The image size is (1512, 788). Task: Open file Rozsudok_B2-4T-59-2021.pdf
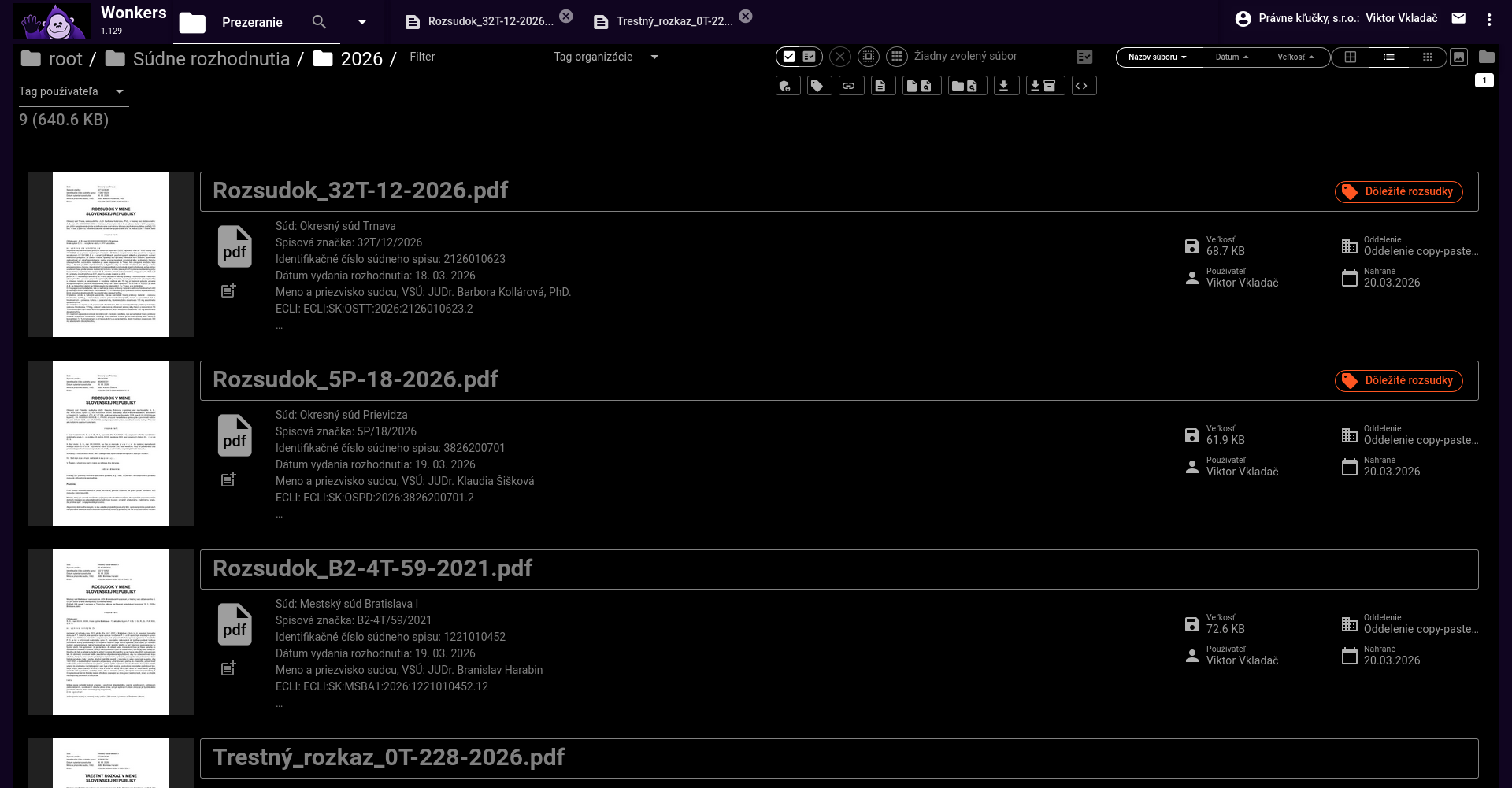click(x=372, y=568)
